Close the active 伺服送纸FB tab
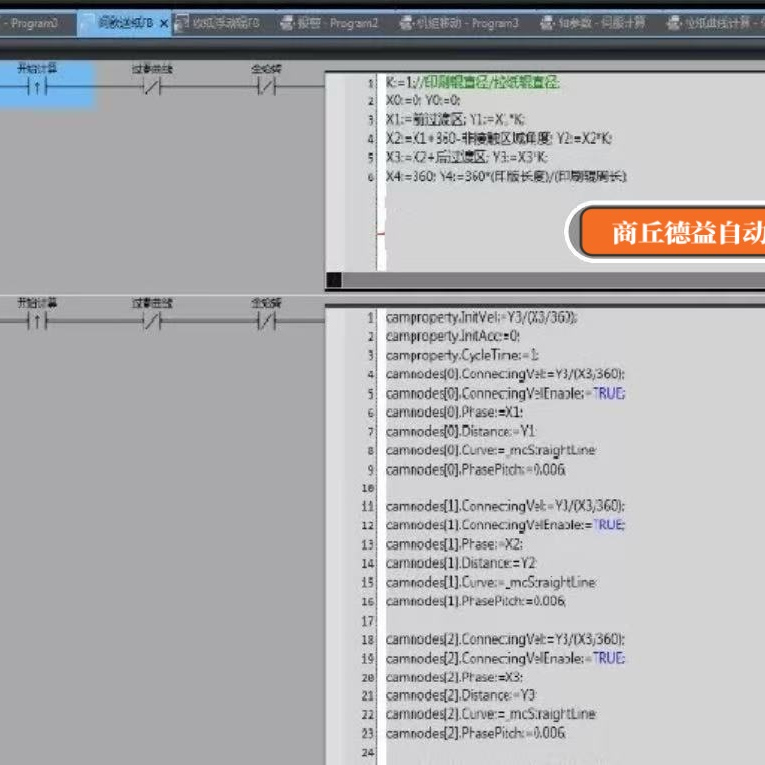 click(164, 23)
